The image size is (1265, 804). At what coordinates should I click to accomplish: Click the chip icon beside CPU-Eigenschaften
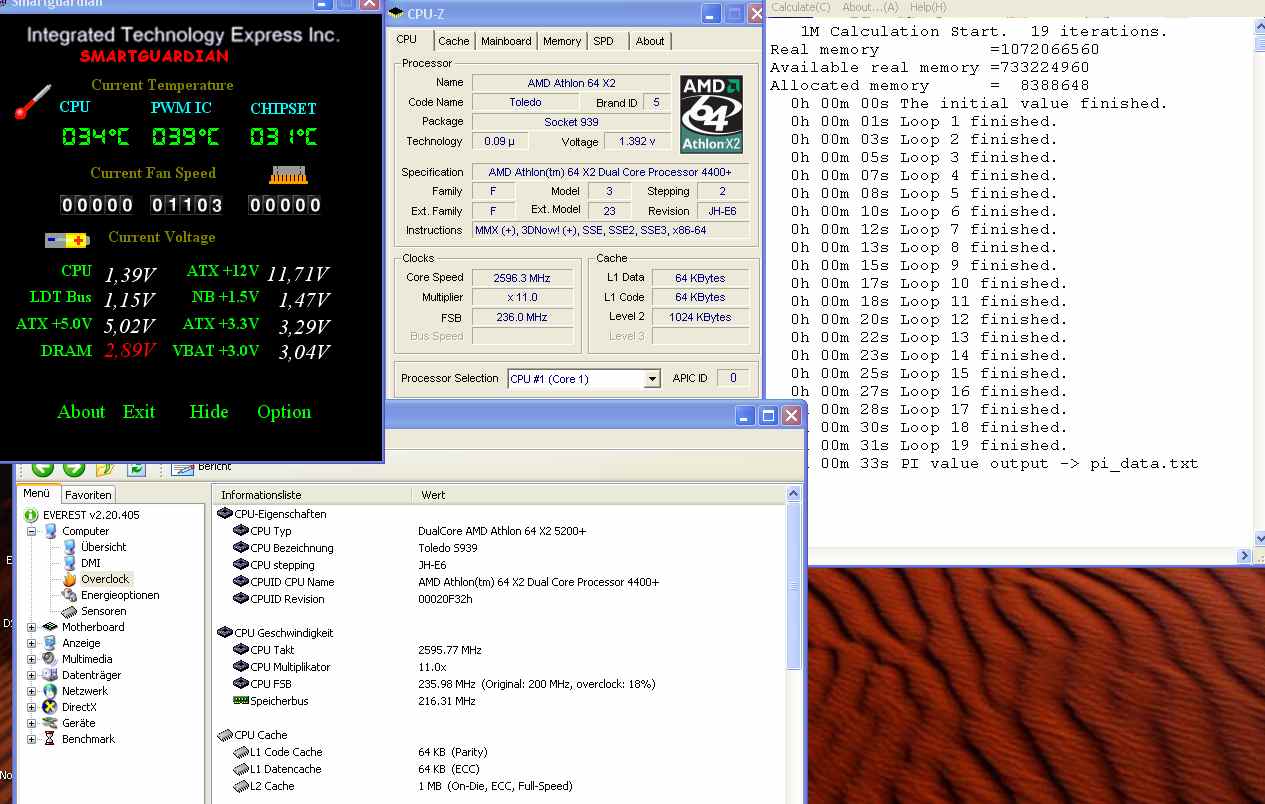coord(225,514)
